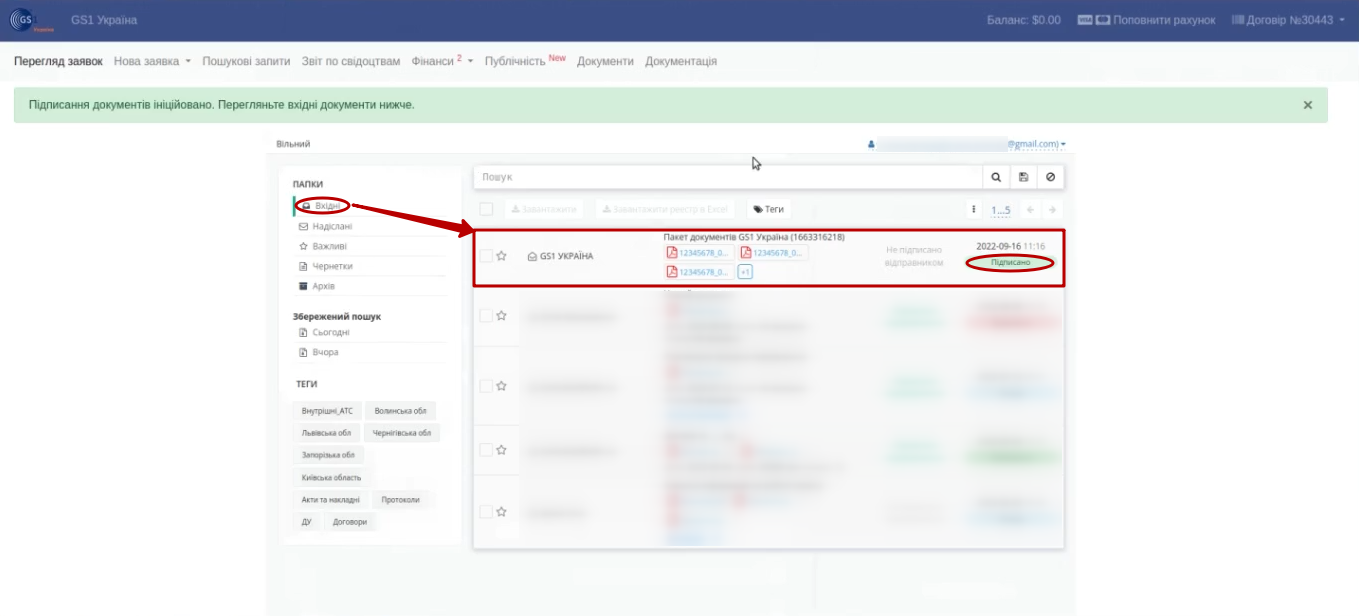This screenshot has height=616, width=1359.
Task: Filter by Чернігівська обл tag
Action: pyautogui.click(x=402, y=433)
